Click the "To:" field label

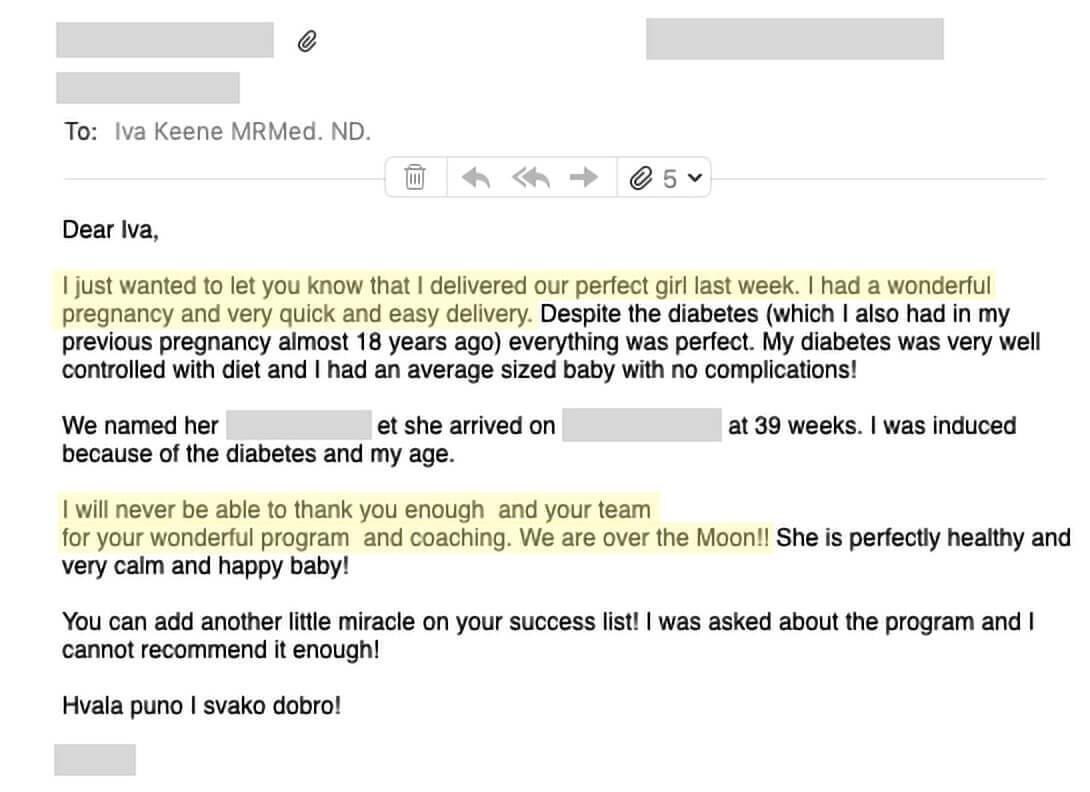[x=81, y=131]
